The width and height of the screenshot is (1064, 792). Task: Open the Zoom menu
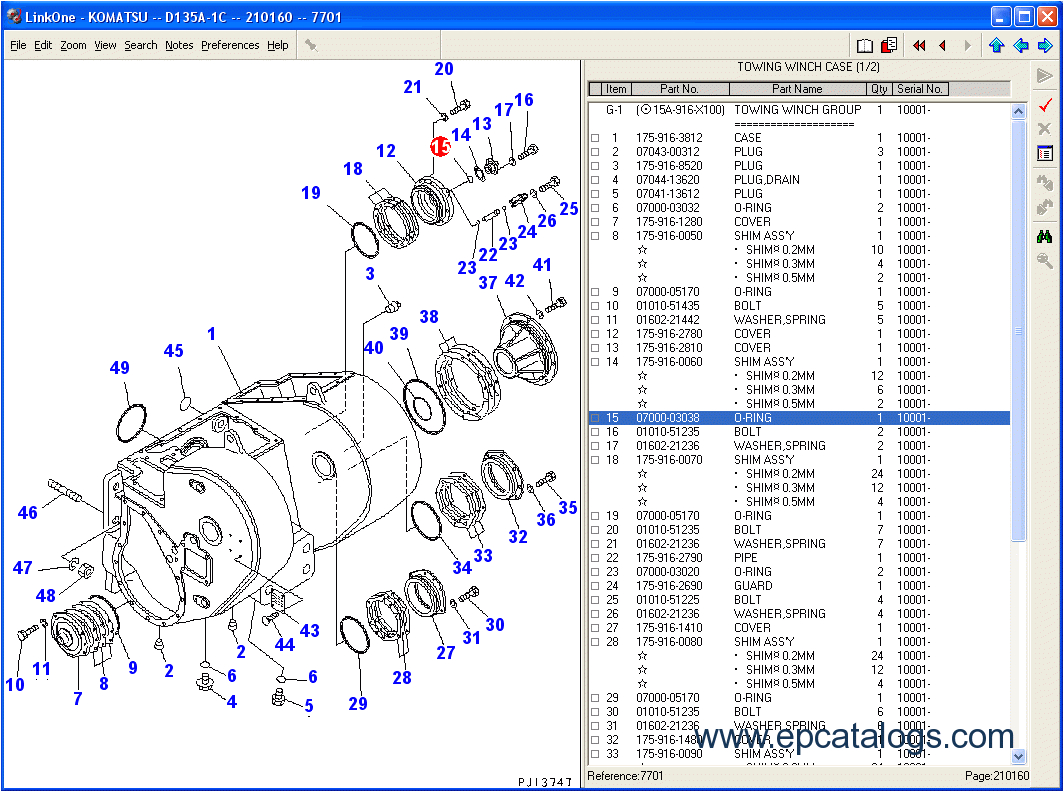tap(73, 45)
